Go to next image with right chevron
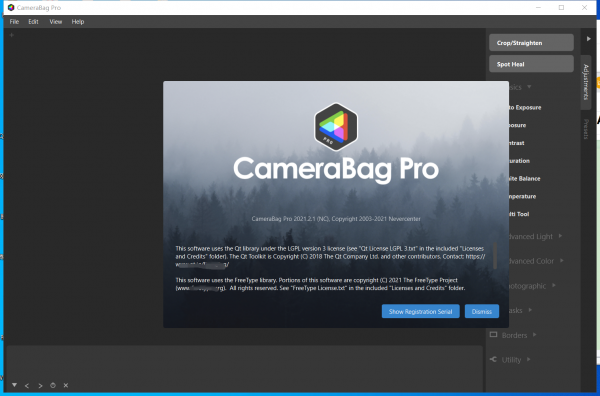 (40, 386)
